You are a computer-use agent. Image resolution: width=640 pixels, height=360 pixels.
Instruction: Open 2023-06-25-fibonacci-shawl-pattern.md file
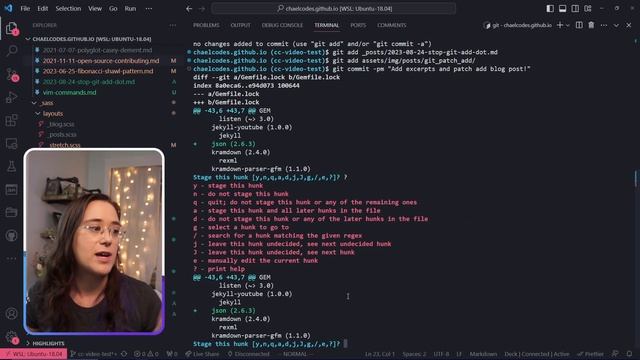point(98,71)
